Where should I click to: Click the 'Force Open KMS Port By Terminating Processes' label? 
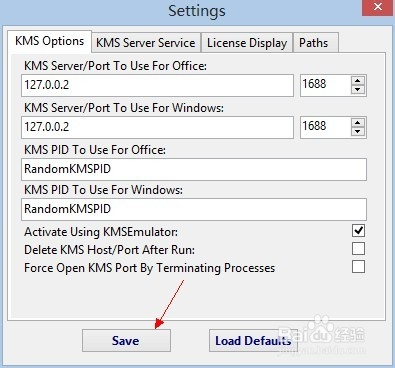[149, 268]
